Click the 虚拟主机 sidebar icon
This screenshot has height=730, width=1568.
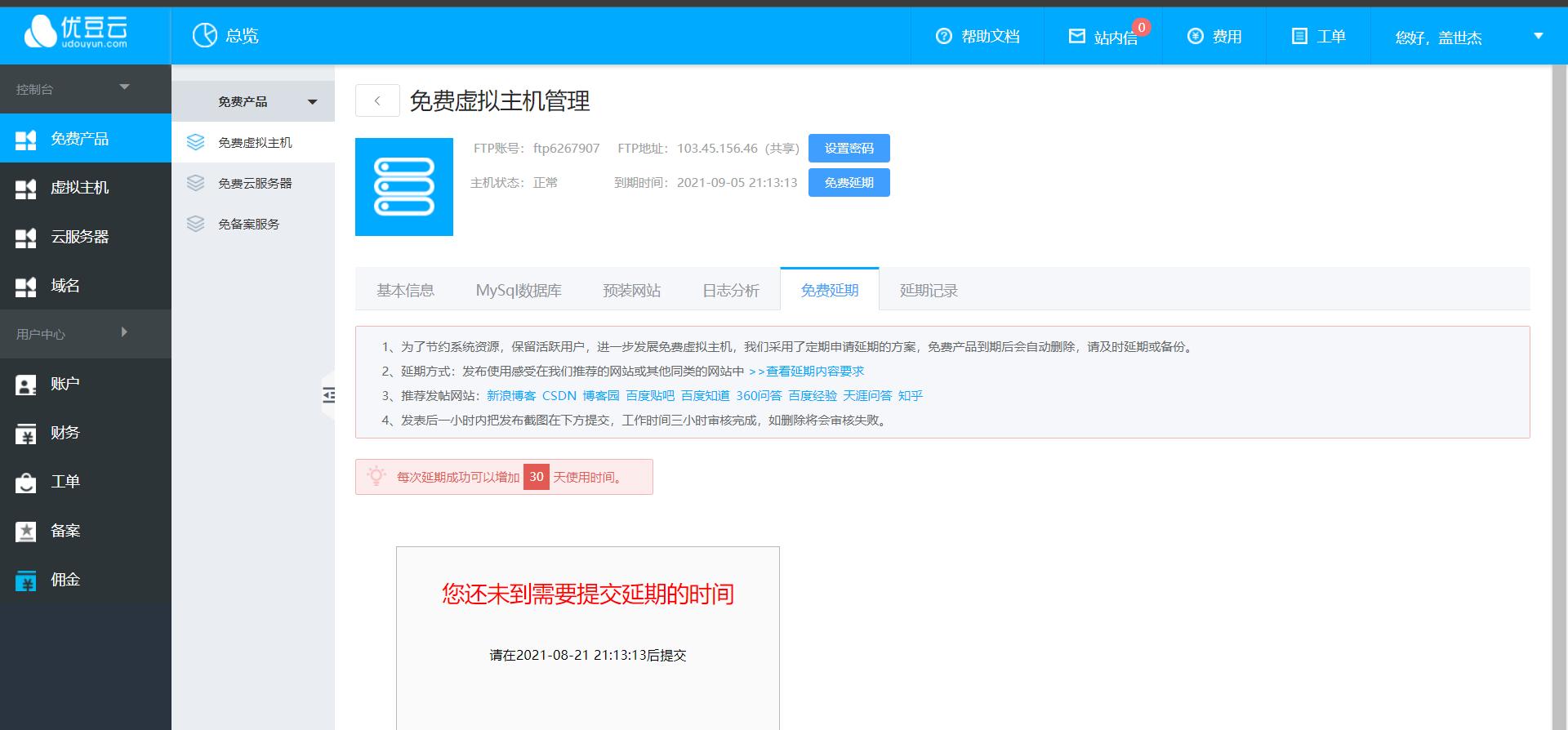26,189
